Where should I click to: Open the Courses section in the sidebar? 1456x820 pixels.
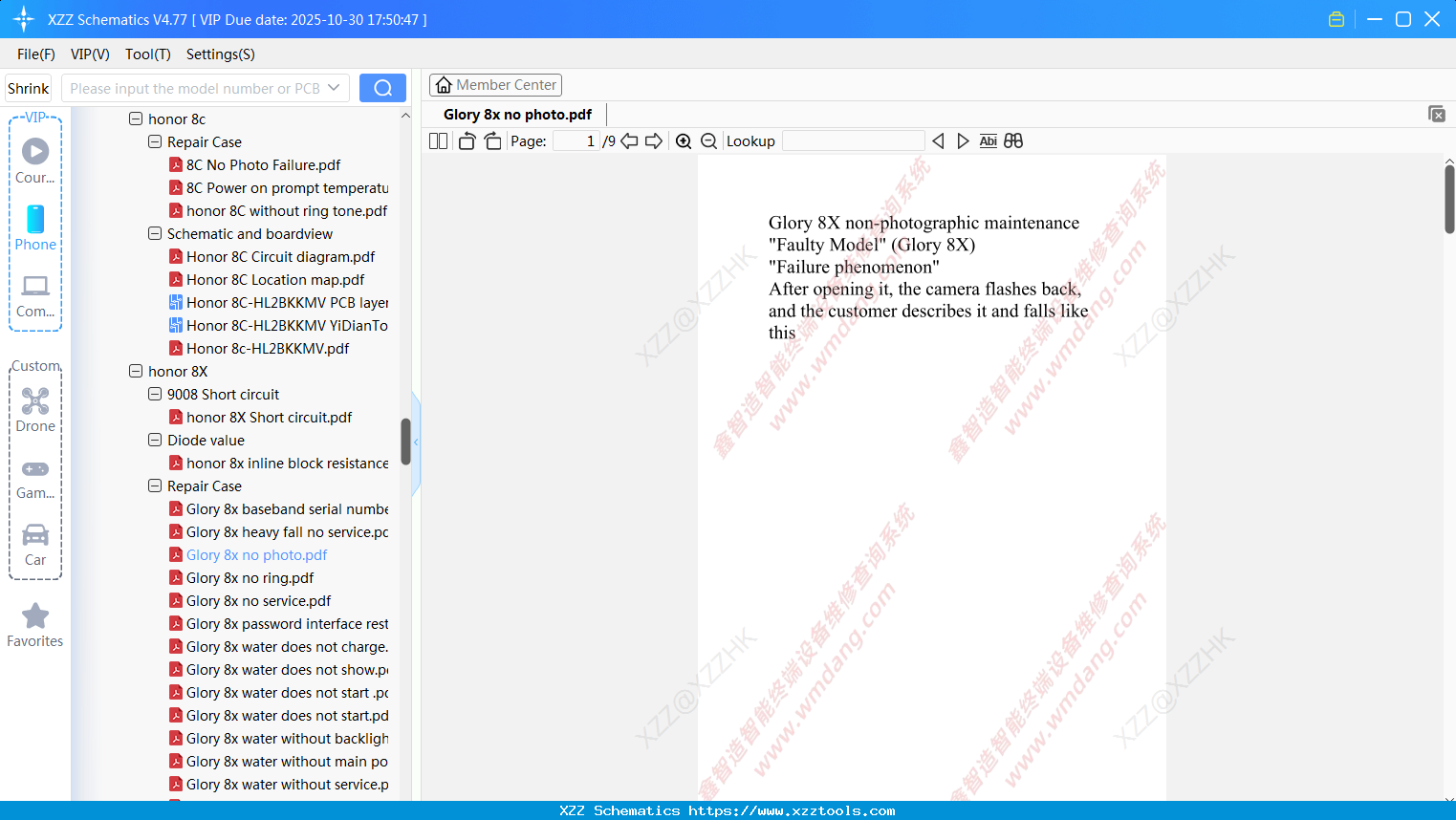click(x=35, y=161)
